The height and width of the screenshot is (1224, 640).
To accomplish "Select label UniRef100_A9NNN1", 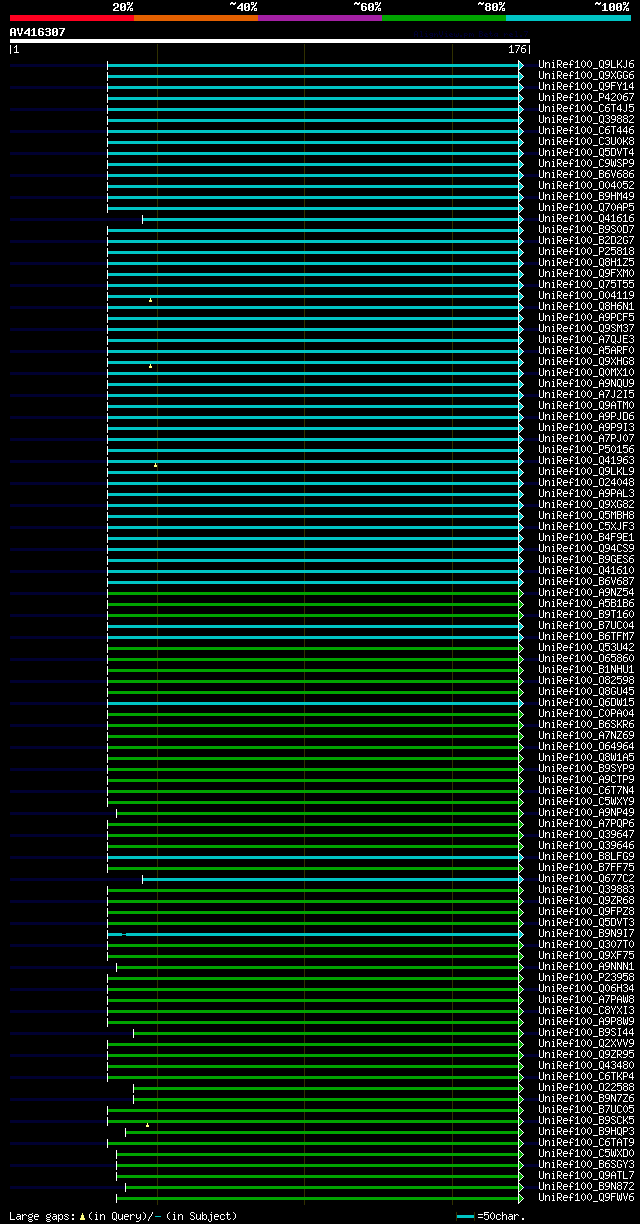I will tap(586, 966).
